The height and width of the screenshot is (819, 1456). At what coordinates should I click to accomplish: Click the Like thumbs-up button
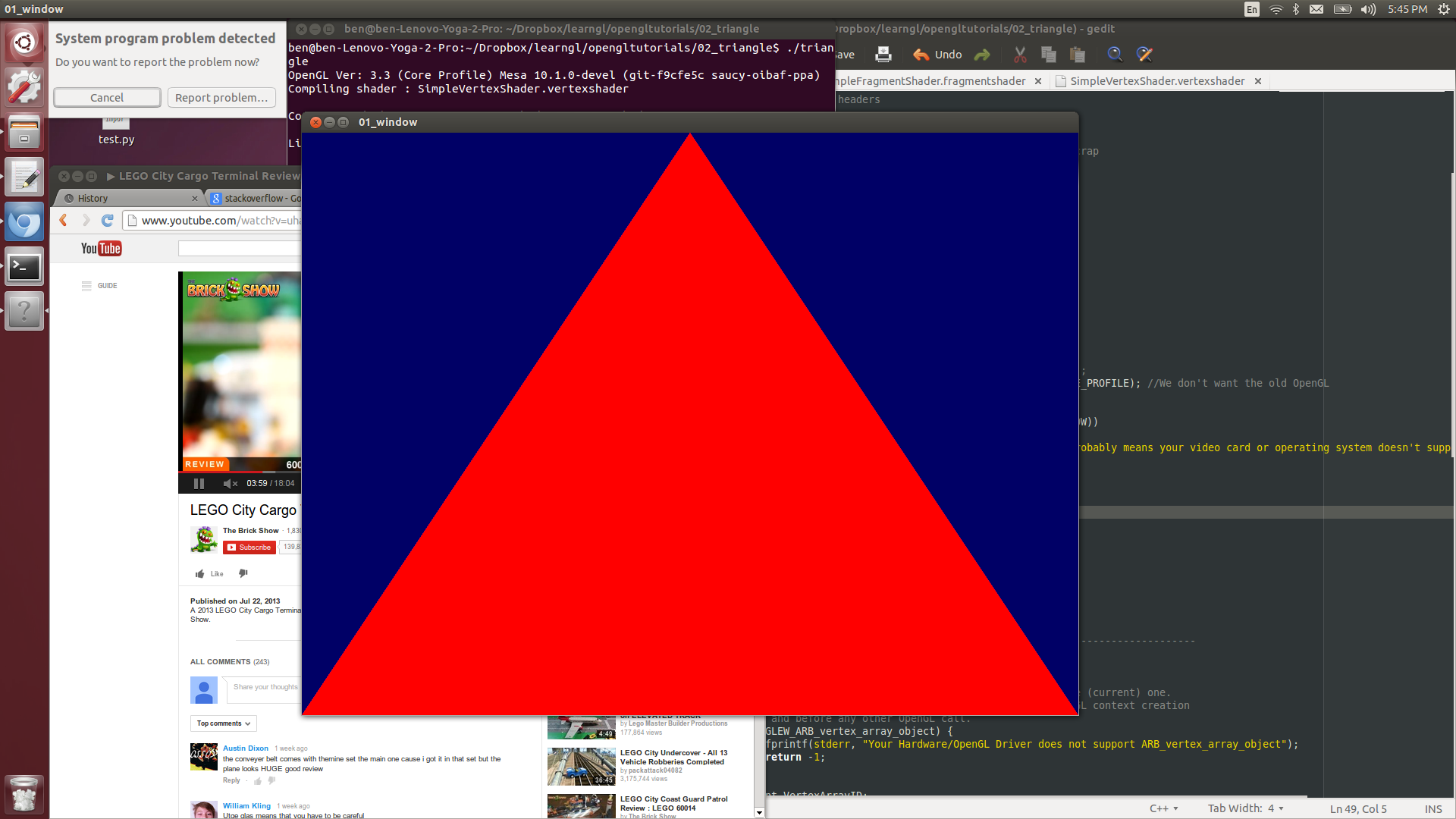pyautogui.click(x=209, y=574)
